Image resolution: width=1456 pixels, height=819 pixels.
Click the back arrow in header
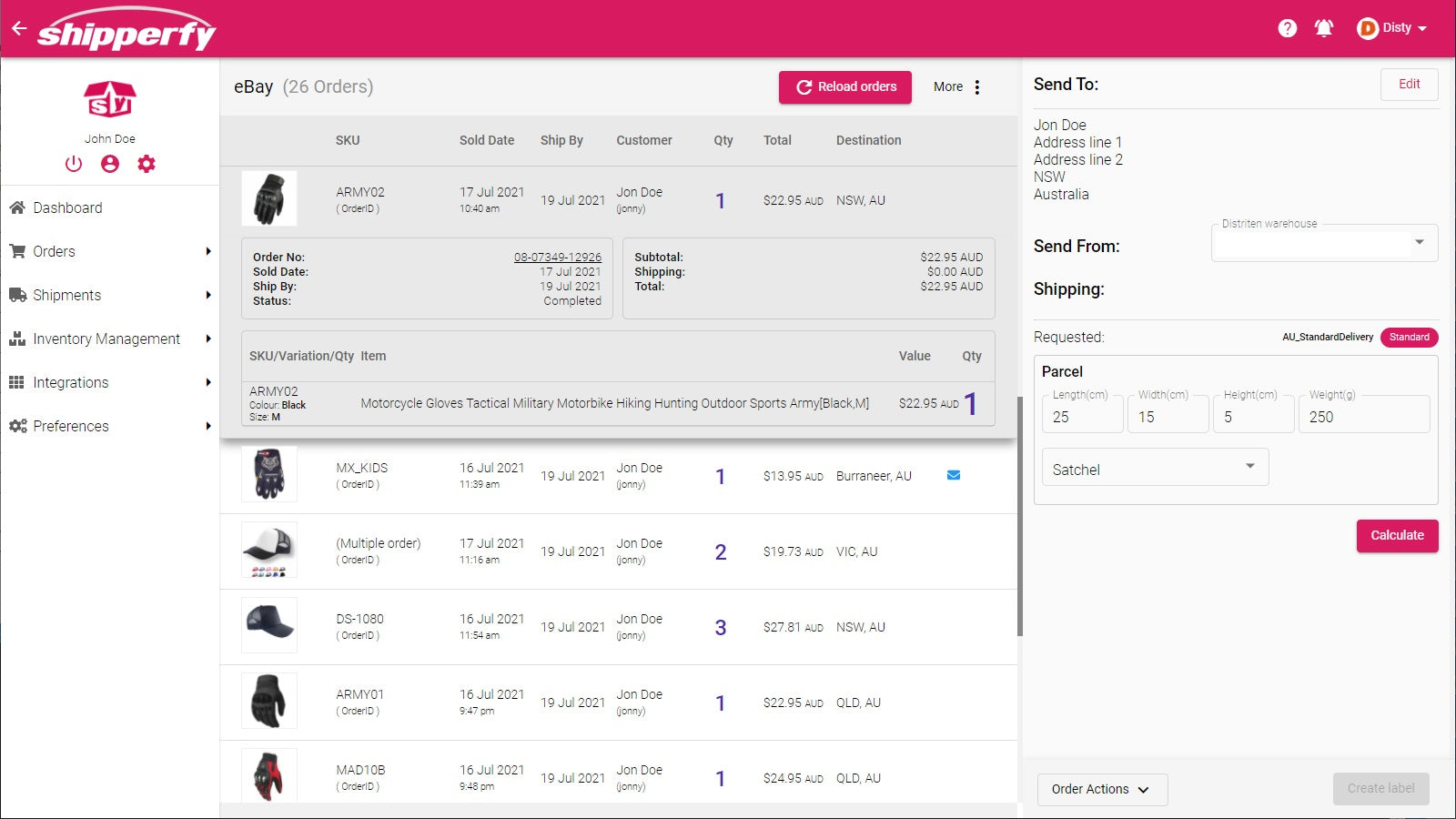click(19, 29)
